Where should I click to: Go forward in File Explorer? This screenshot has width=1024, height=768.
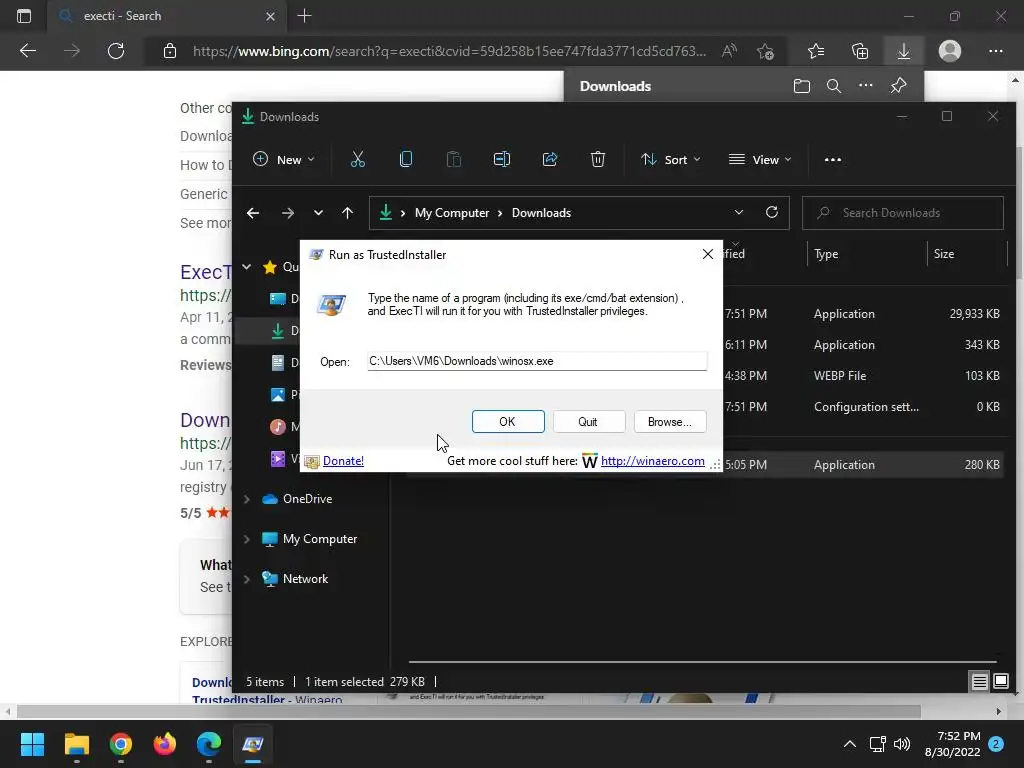pyautogui.click(x=287, y=213)
